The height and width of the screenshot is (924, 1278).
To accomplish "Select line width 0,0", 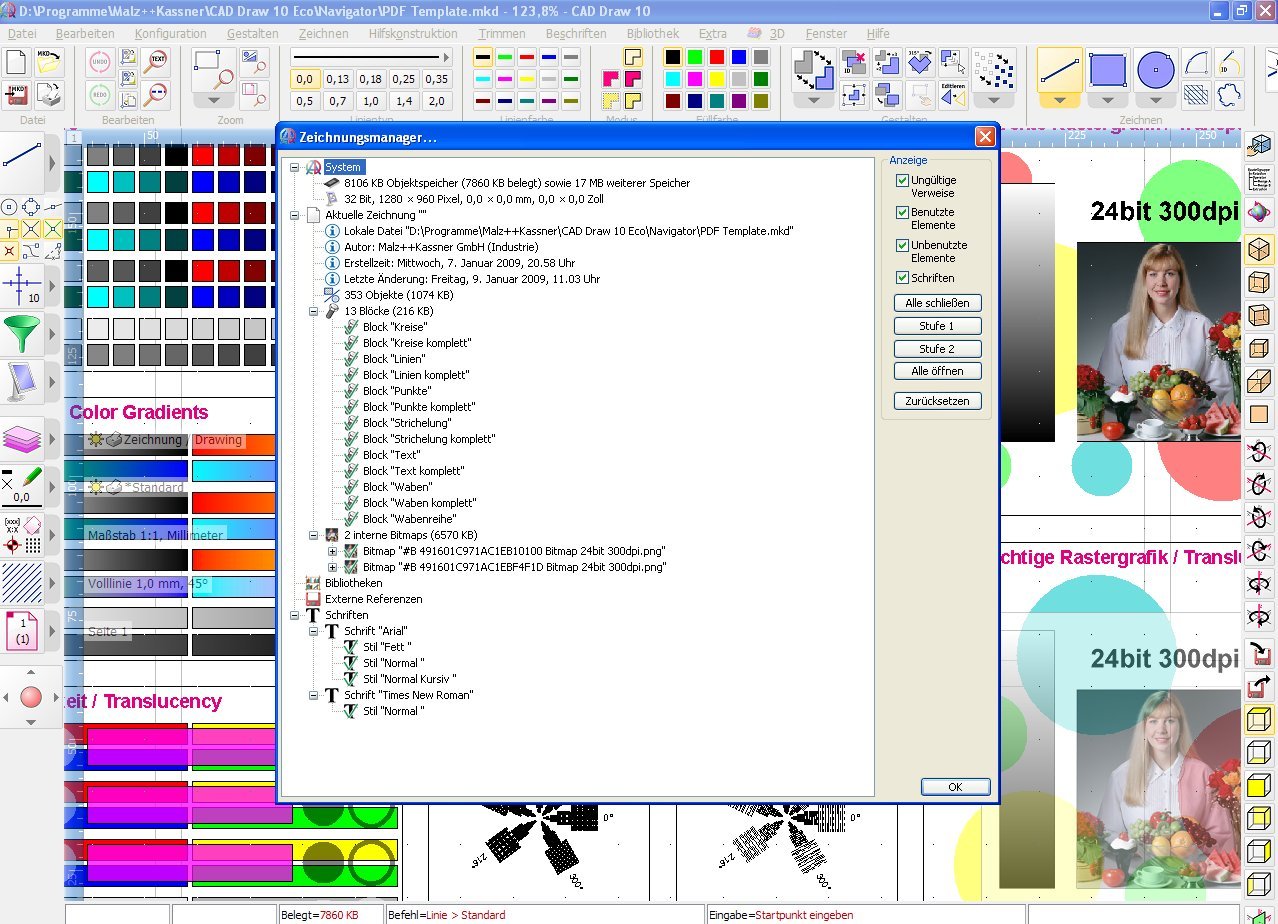I will click(305, 79).
